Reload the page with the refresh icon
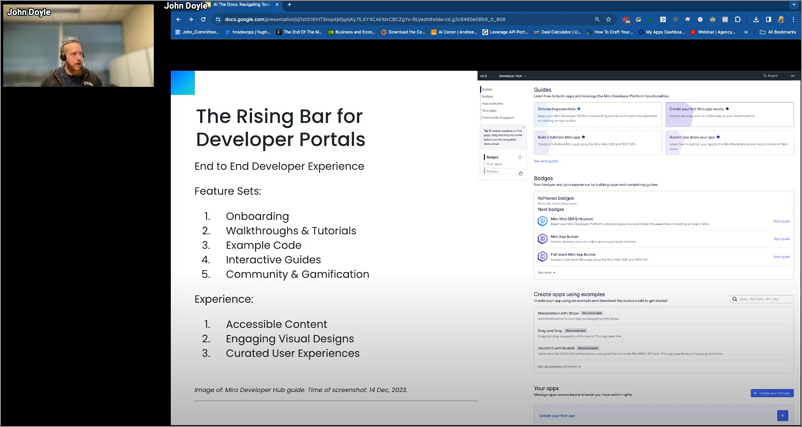The width and height of the screenshot is (802, 427). click(x=203, y=19)
